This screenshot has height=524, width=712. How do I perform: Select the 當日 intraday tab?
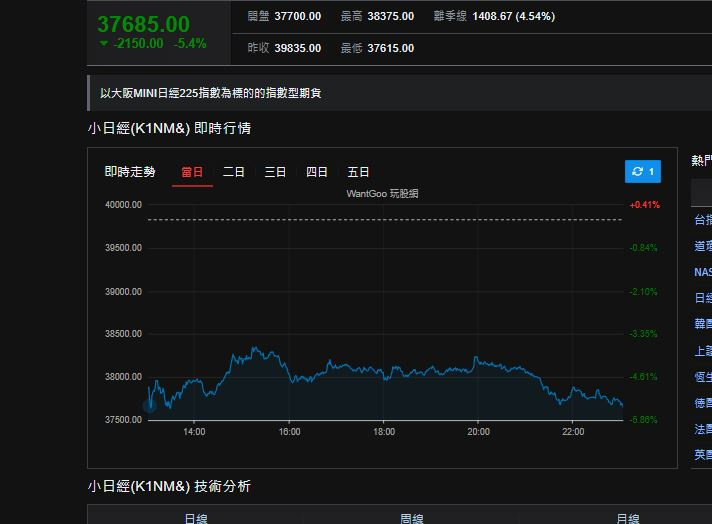pos(192,172)
